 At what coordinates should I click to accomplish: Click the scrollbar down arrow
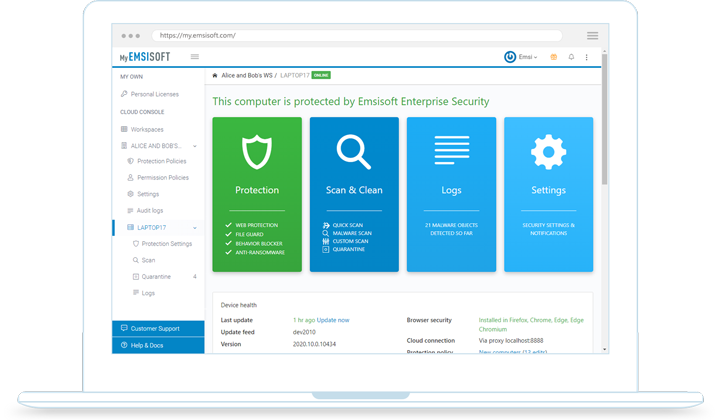tap(604, 349)
